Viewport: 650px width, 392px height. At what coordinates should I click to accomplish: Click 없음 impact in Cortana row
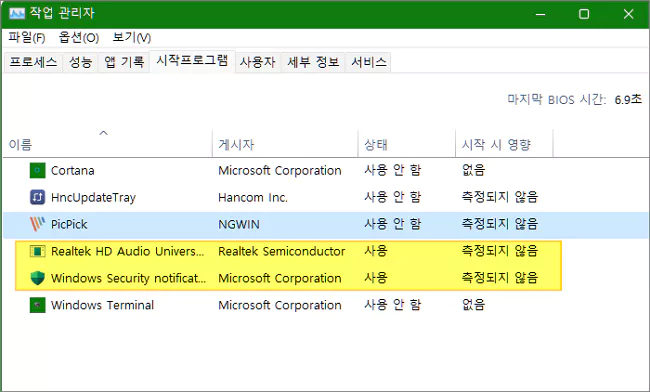(x=473, y=170)
